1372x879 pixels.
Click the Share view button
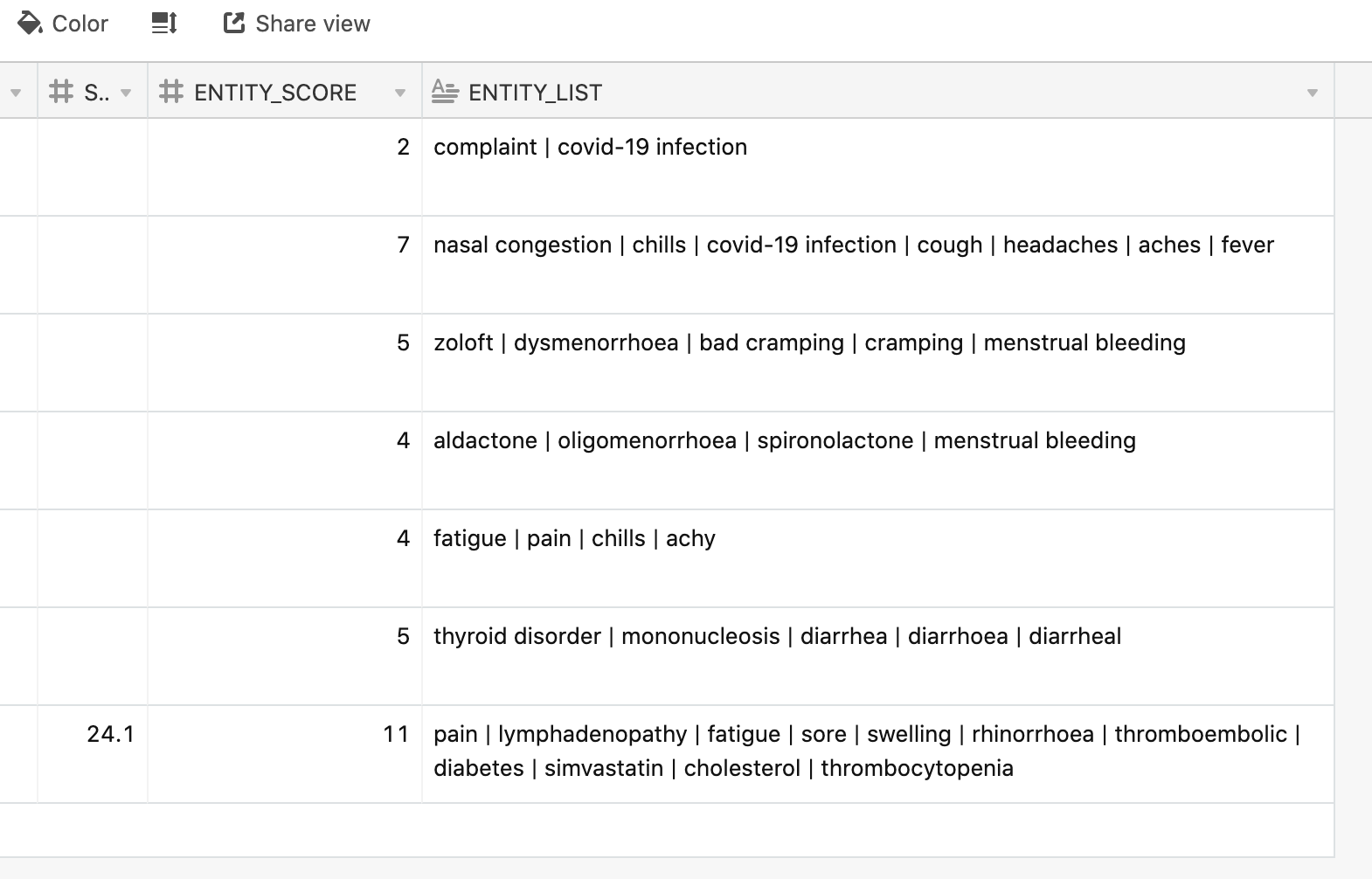297,24
